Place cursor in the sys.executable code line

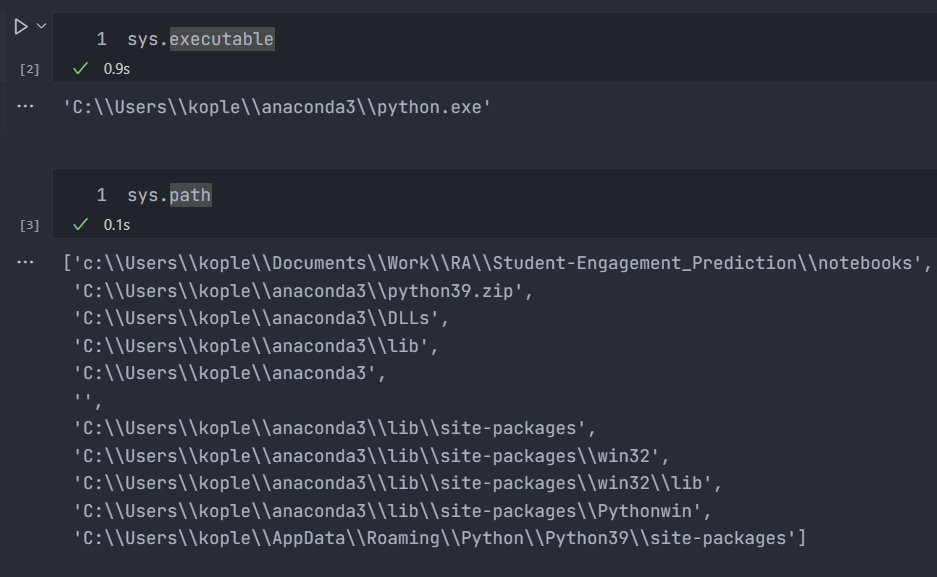[x=200, y=39]
